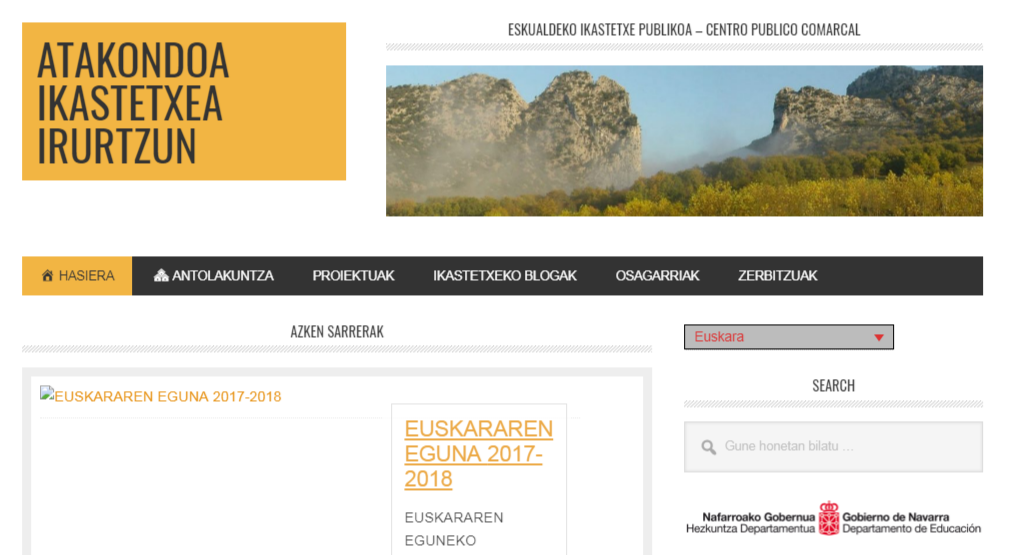Open the Zerbitzuak menu
Viewport: 1013px width, 555px height.
[x=778, y=276]
